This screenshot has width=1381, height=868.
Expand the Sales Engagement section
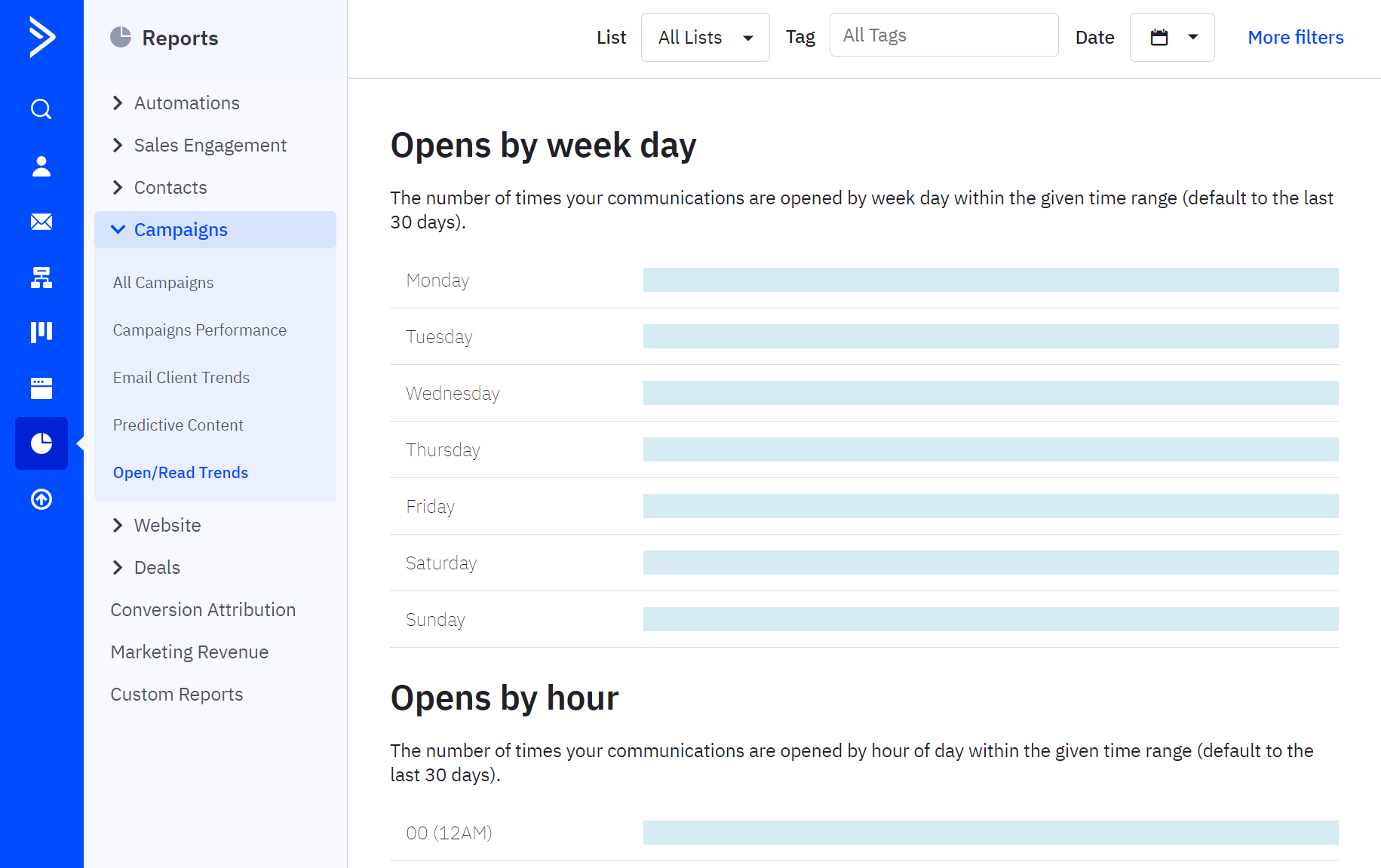198,146
